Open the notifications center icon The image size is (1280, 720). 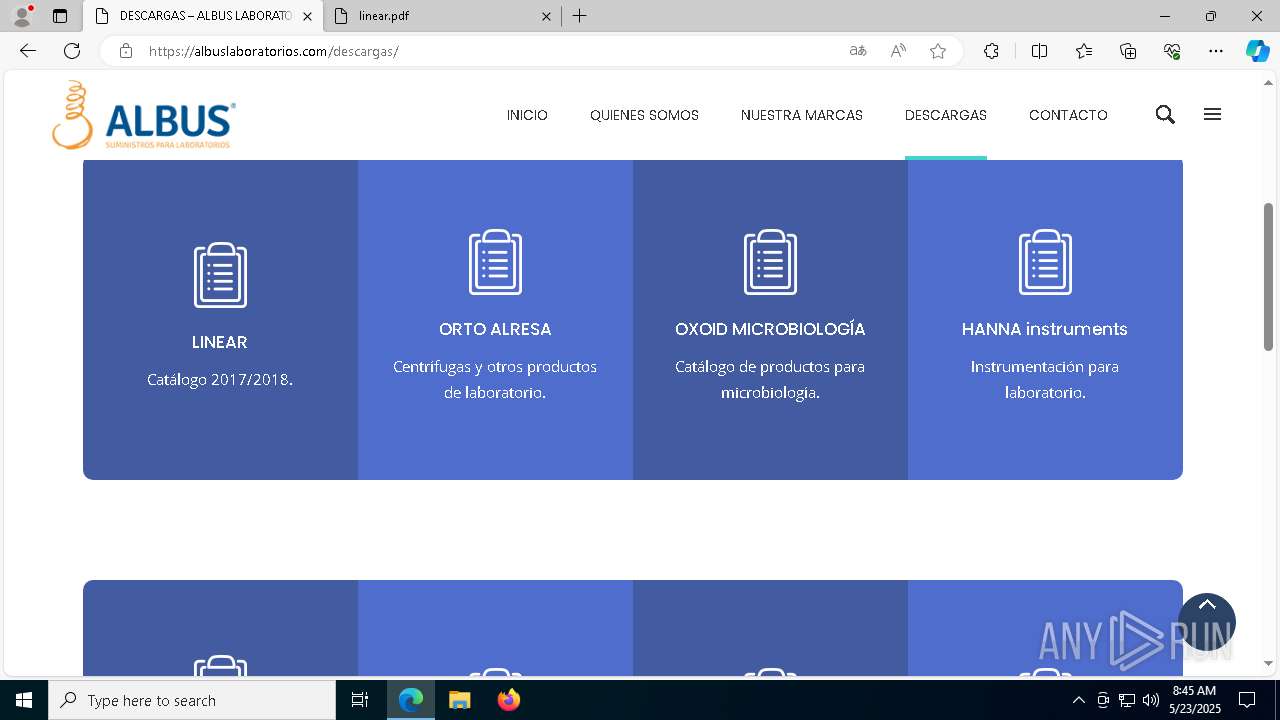pyautogui.click(x=1247, y=700)
